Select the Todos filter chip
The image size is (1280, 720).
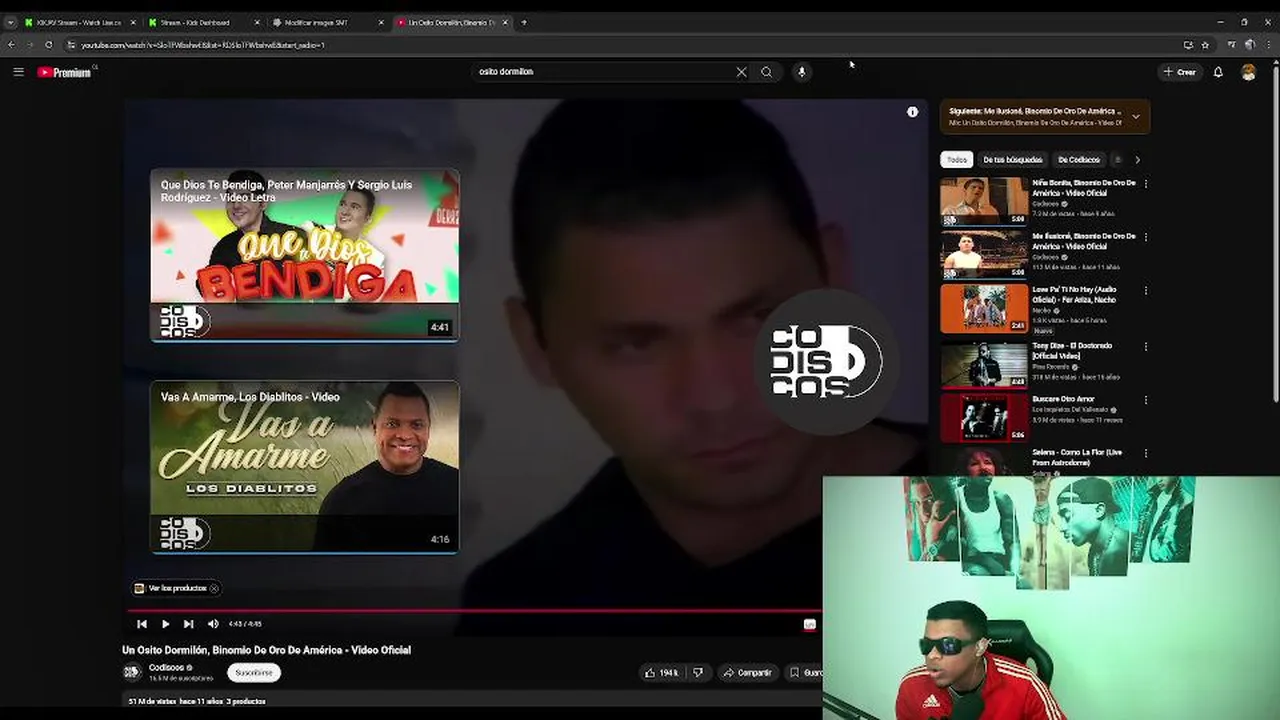(957, 160)
